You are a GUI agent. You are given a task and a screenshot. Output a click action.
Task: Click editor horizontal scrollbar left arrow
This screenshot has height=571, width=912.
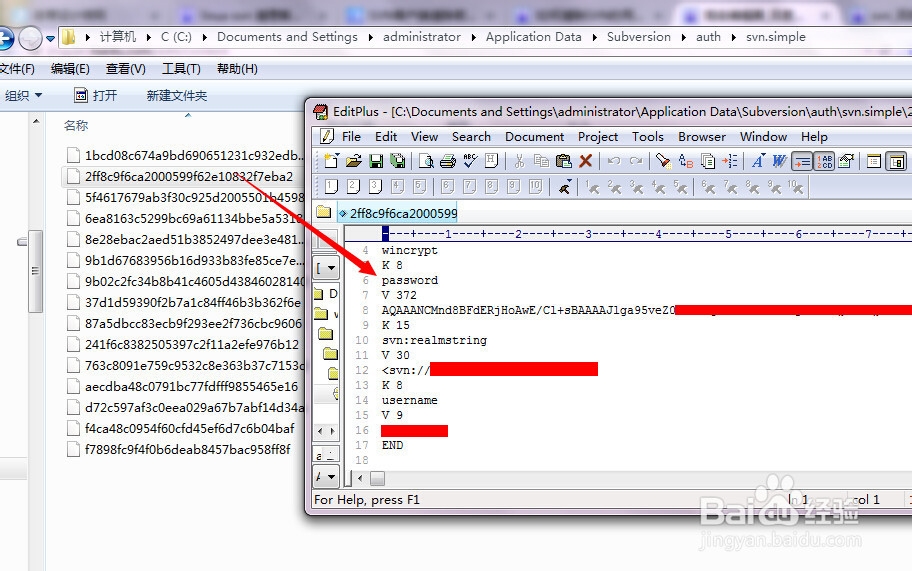tap(361, 479)
